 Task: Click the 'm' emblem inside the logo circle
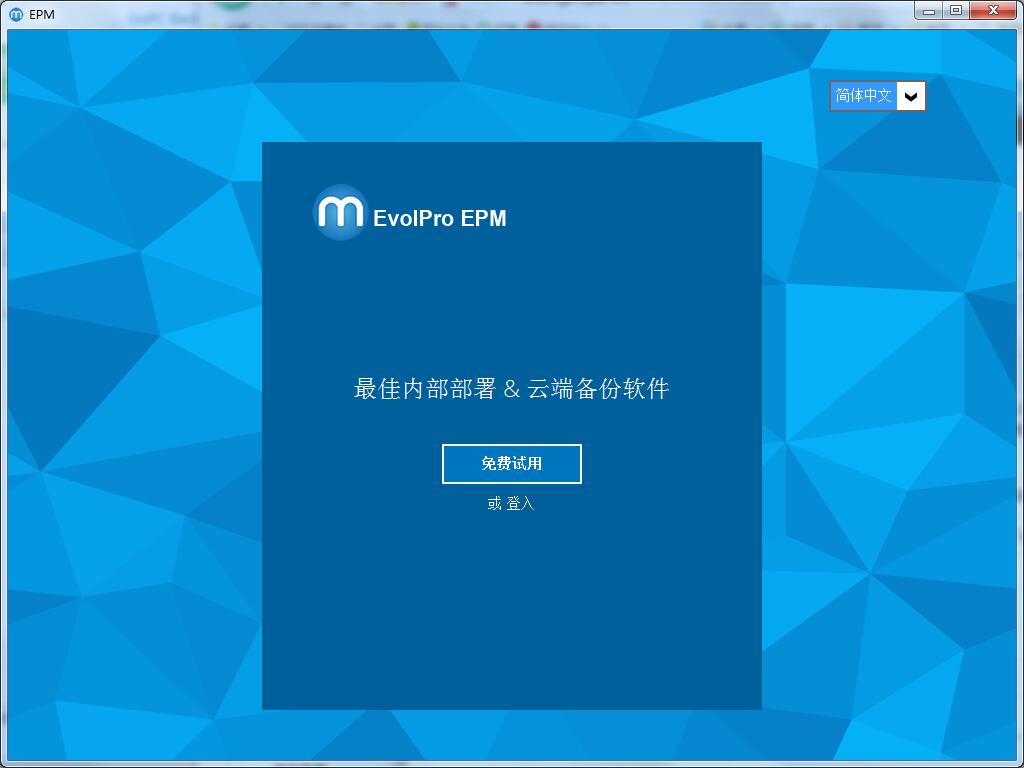click(x=340, y=212)
